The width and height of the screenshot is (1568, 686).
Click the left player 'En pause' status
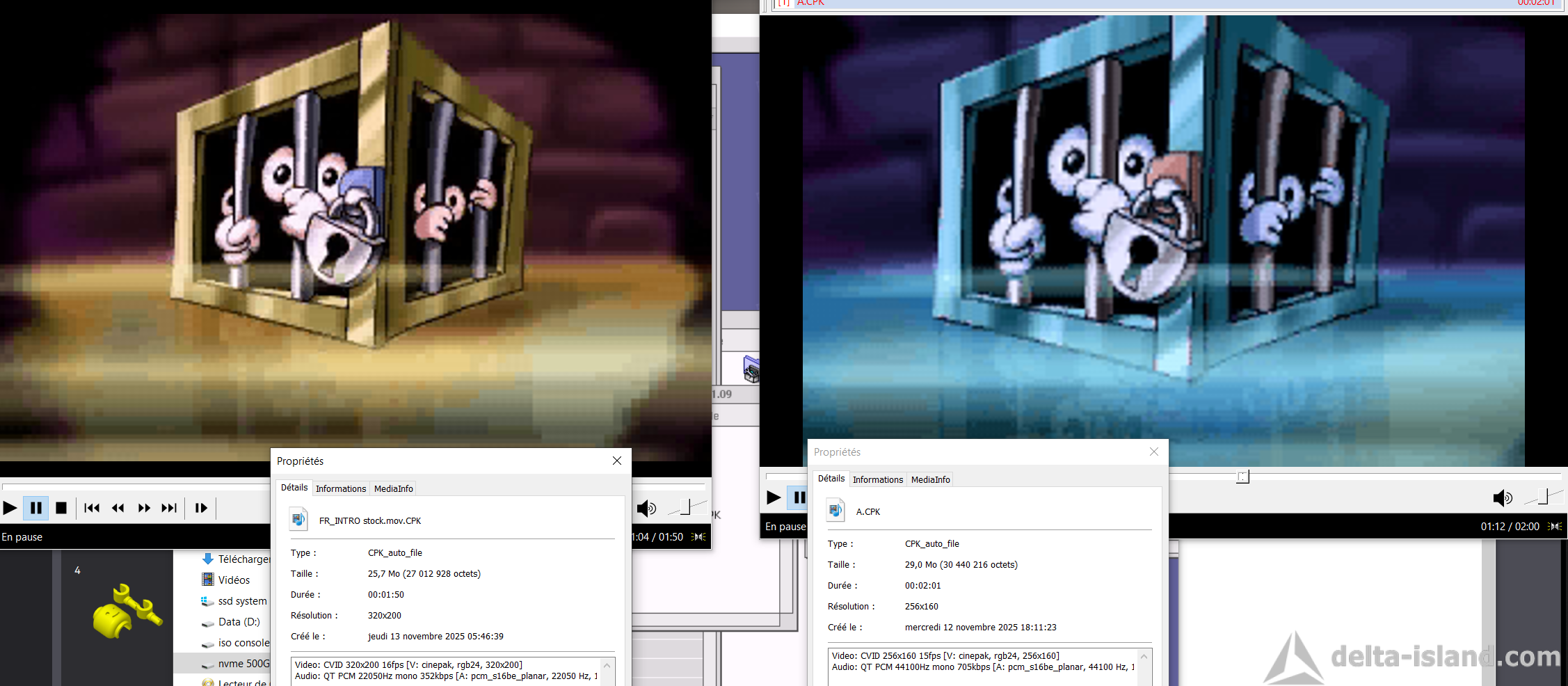point(22,537)
